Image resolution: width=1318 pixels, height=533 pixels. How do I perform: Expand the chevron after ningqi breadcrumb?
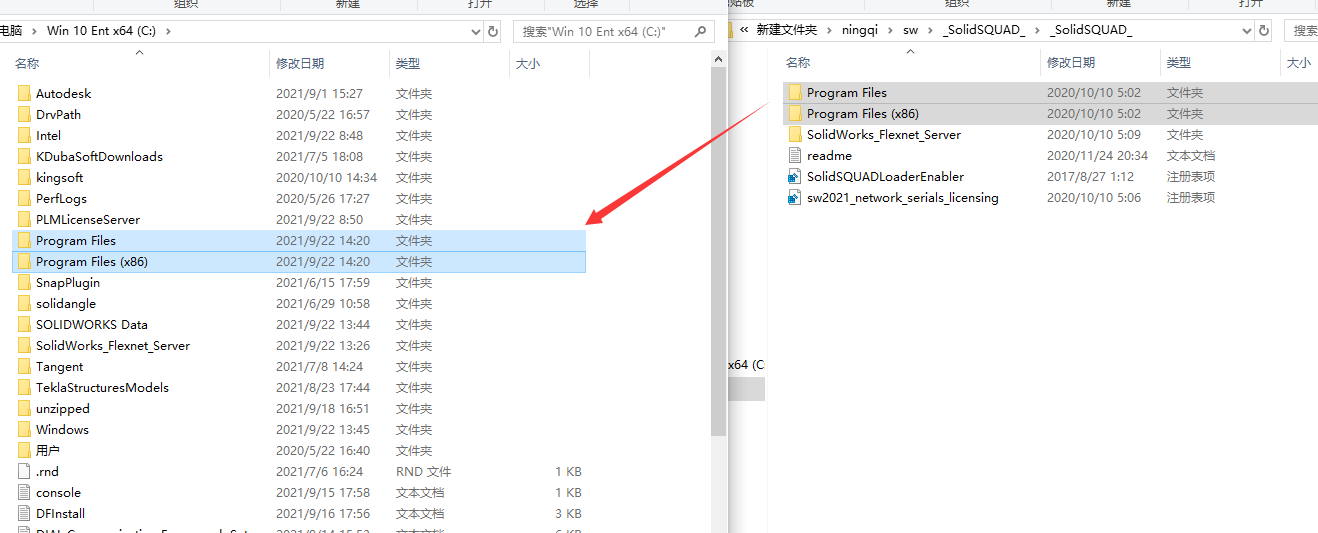pos(892,30)
